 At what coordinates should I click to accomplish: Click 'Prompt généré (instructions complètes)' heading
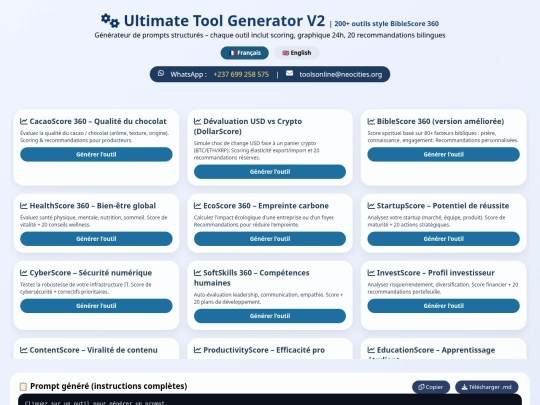point(109,386)
